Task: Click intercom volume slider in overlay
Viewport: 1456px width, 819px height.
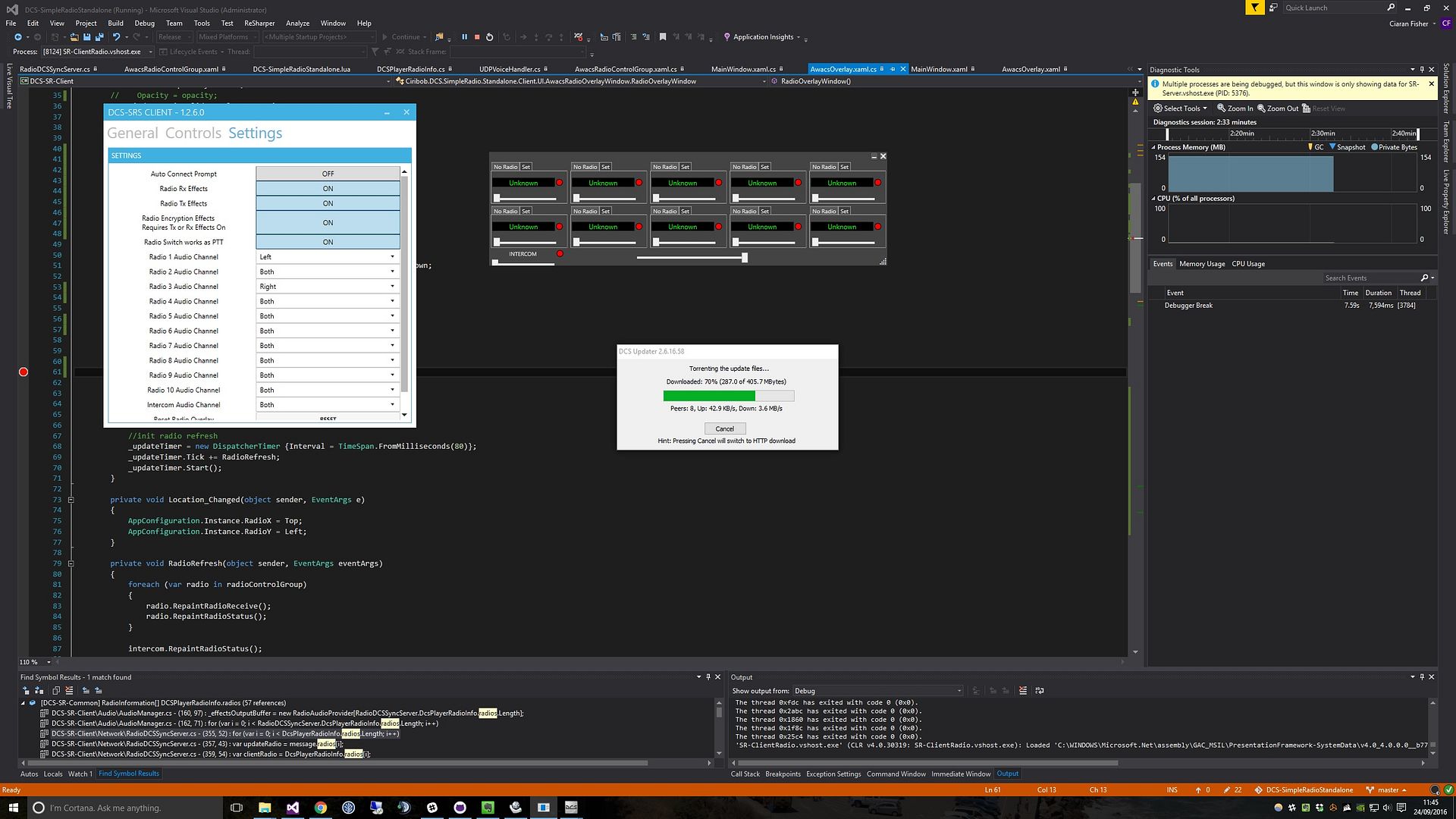Action: tap(523, 262)
